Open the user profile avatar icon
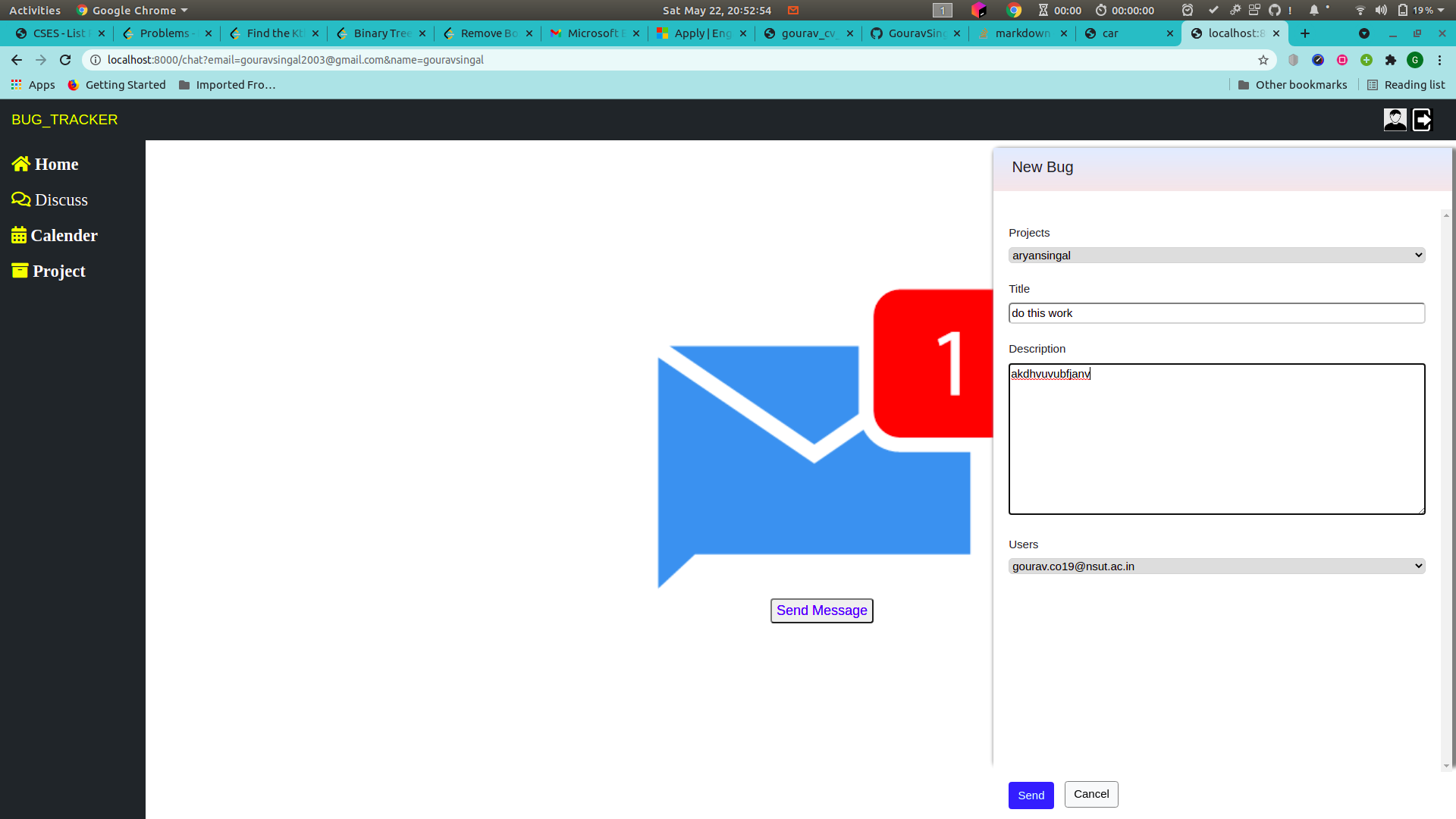 click(1395, 119)
